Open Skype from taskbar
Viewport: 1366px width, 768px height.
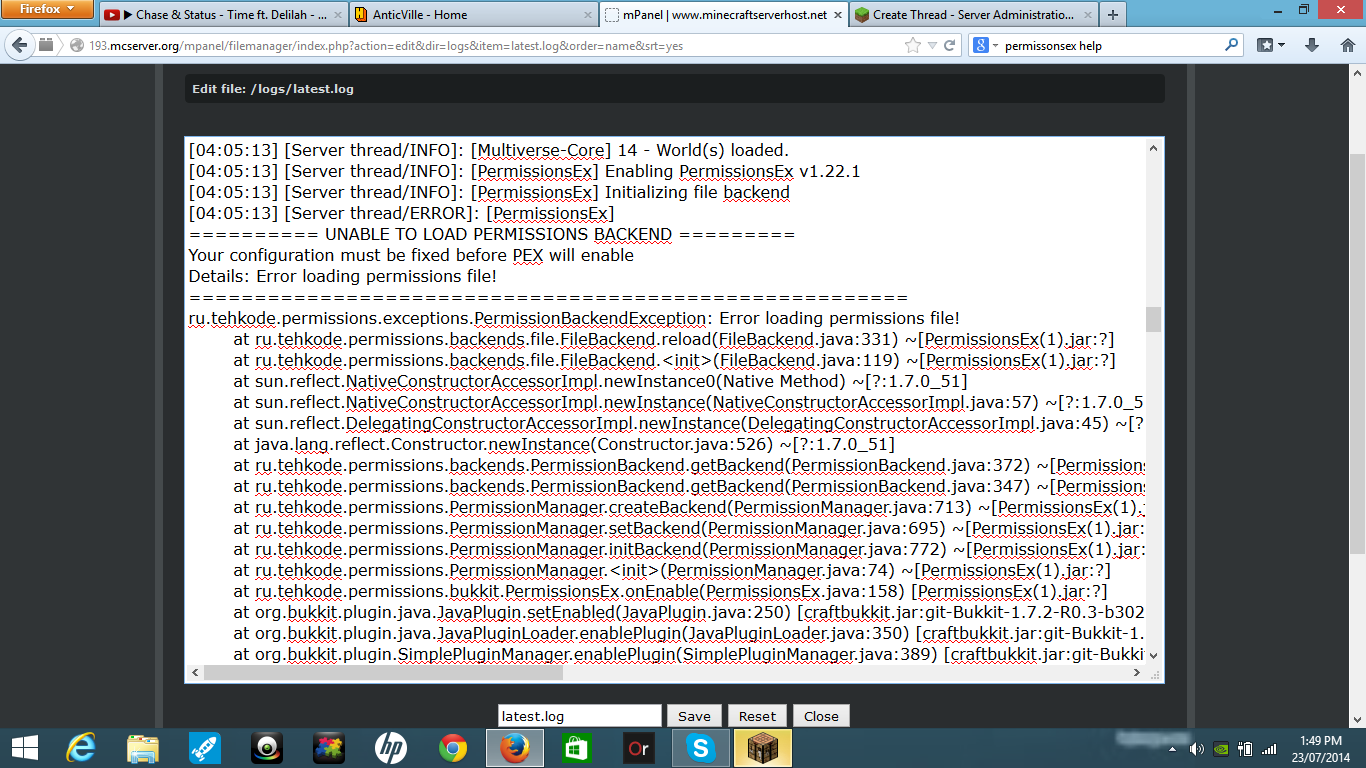point(701,748)
